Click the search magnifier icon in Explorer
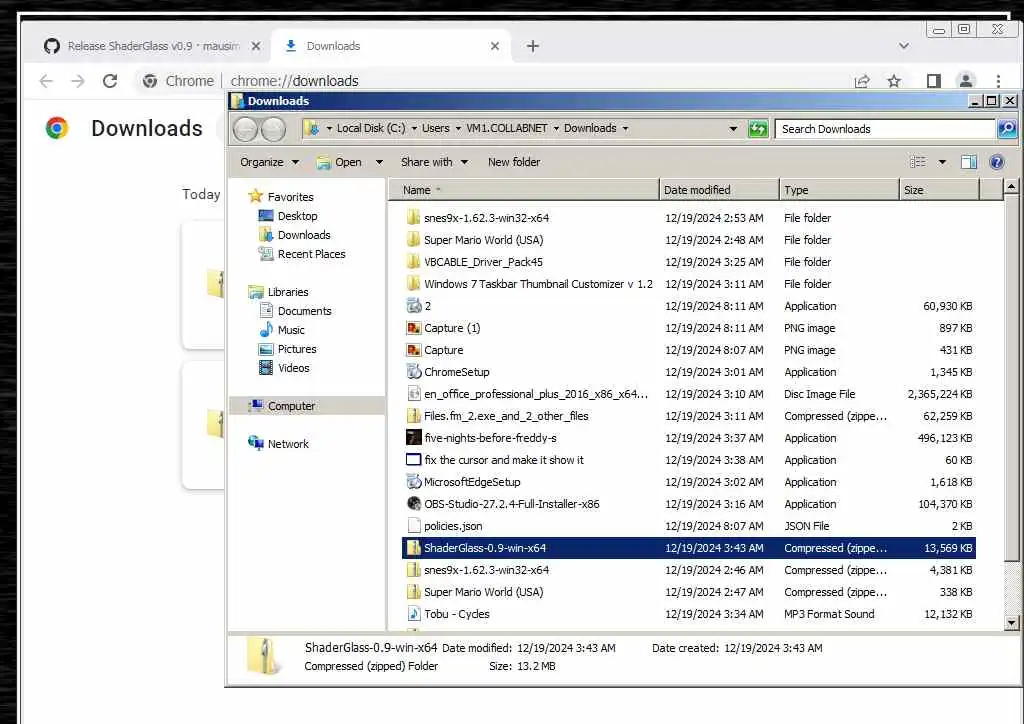This screenshot has width=1024, height=724. tap(1007, 129)
